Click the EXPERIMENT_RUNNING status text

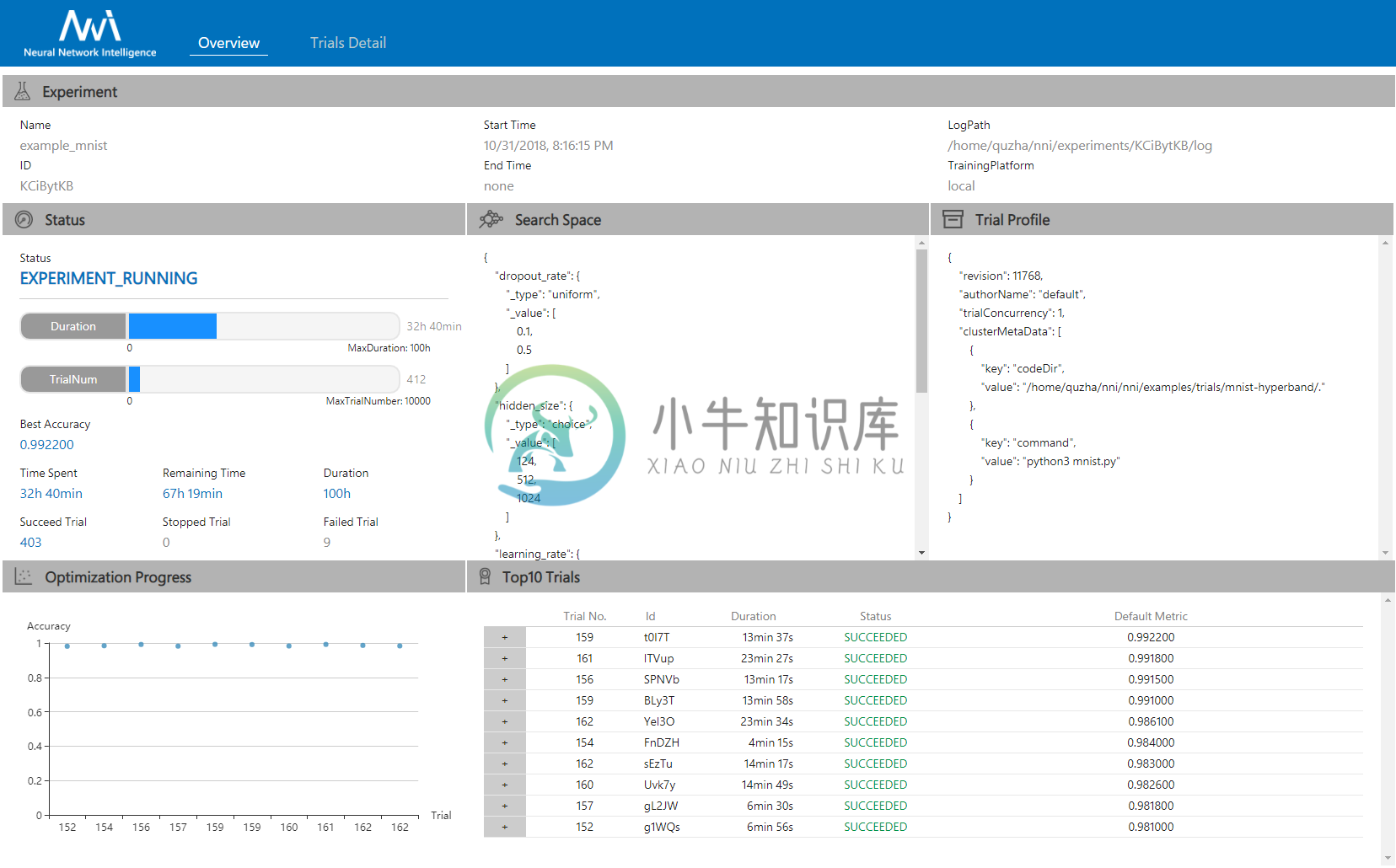(109, 278)
